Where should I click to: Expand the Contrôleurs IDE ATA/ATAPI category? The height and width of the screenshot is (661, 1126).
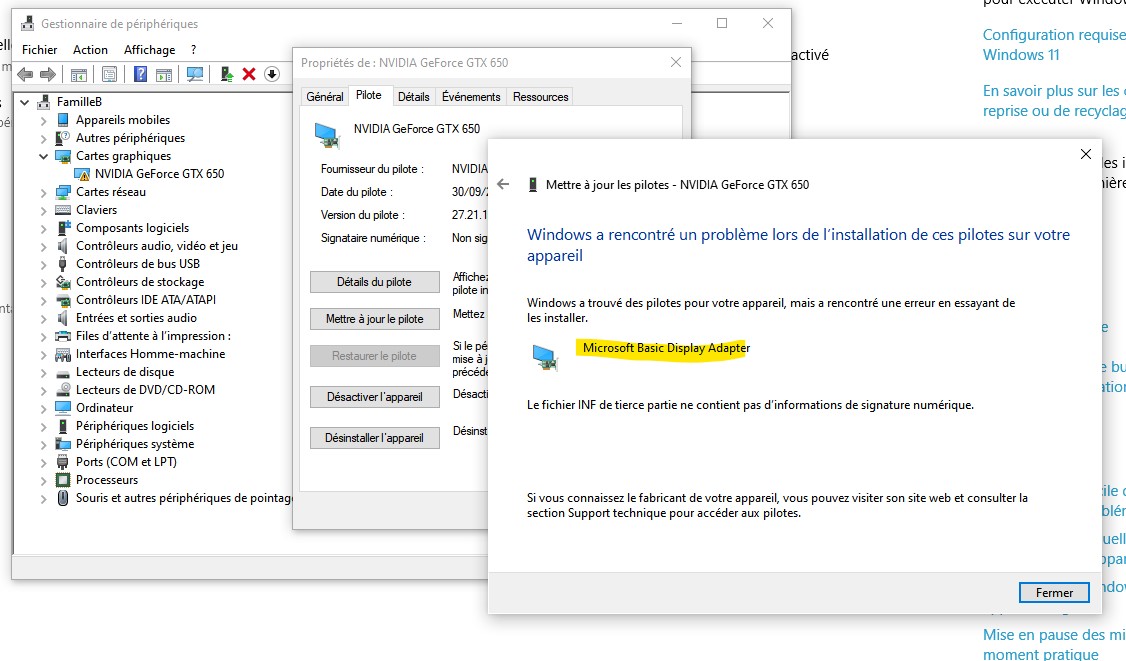[x=44, y=300]
